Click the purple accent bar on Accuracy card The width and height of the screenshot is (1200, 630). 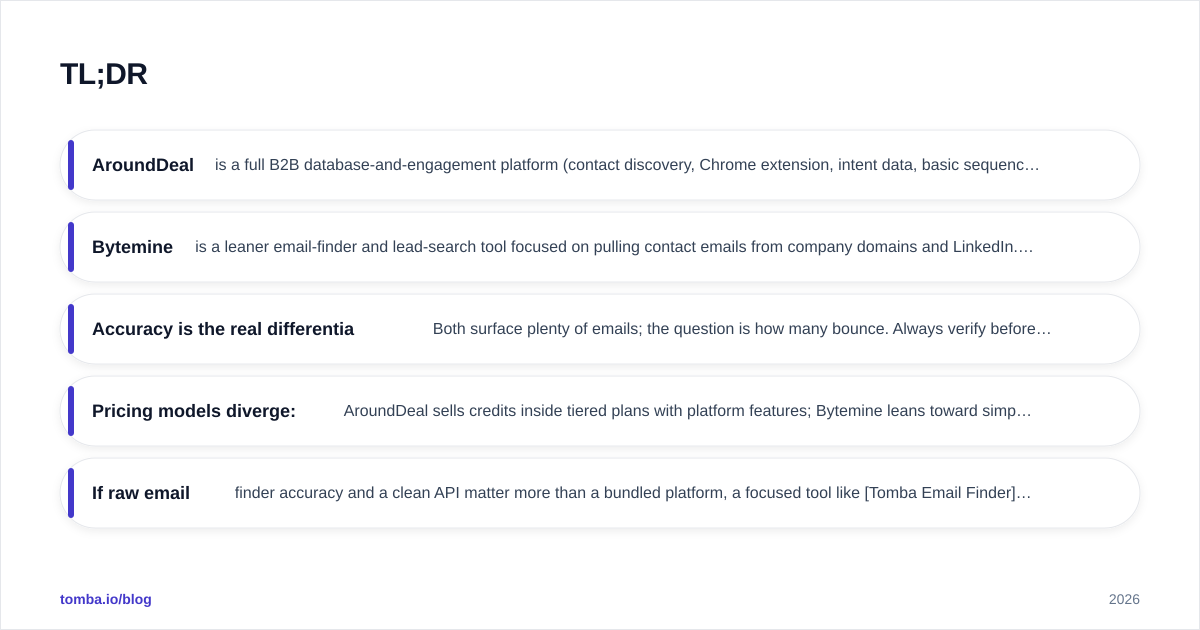71,329
